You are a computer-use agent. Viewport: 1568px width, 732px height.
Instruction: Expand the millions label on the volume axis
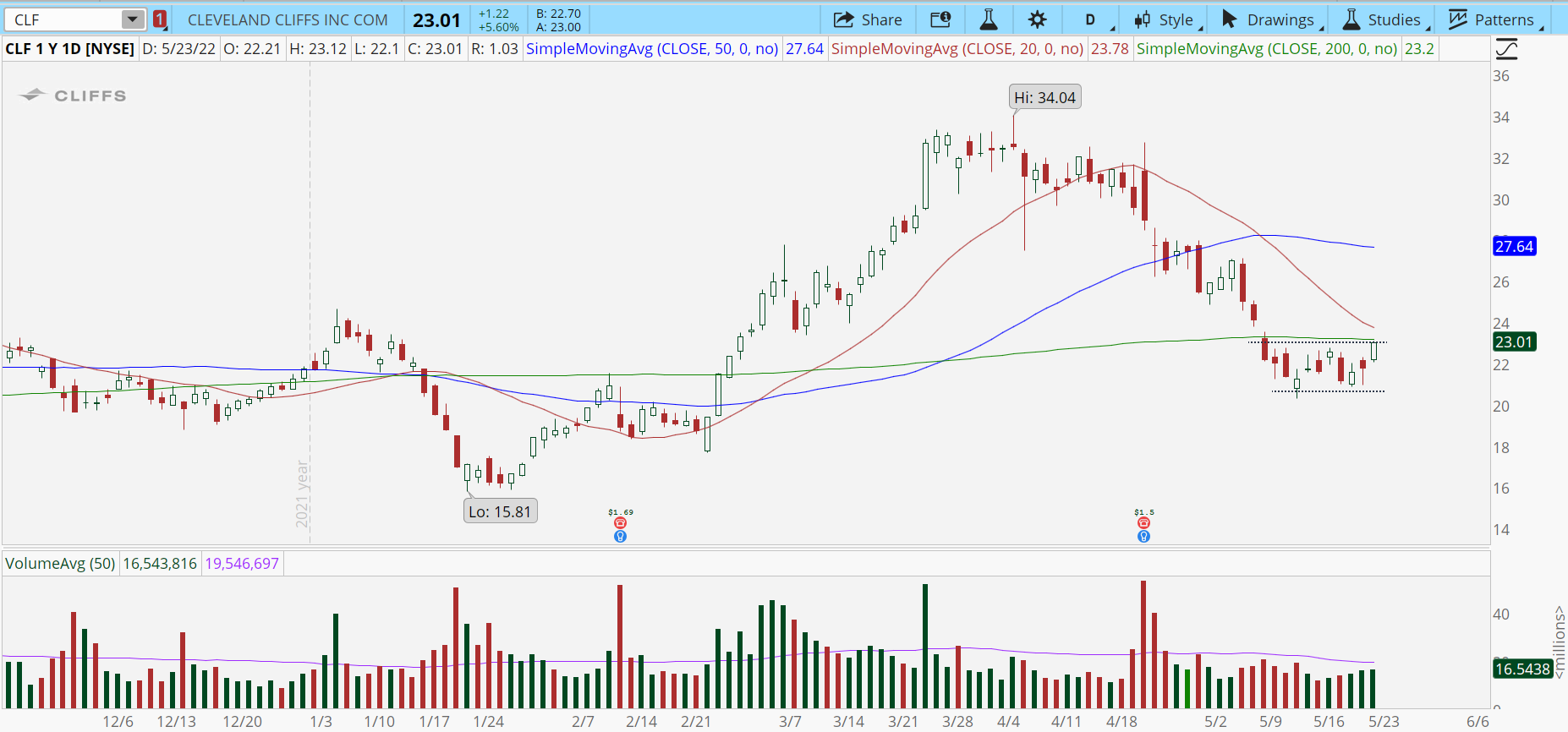pyautogui.click(x=1559, y=642)
